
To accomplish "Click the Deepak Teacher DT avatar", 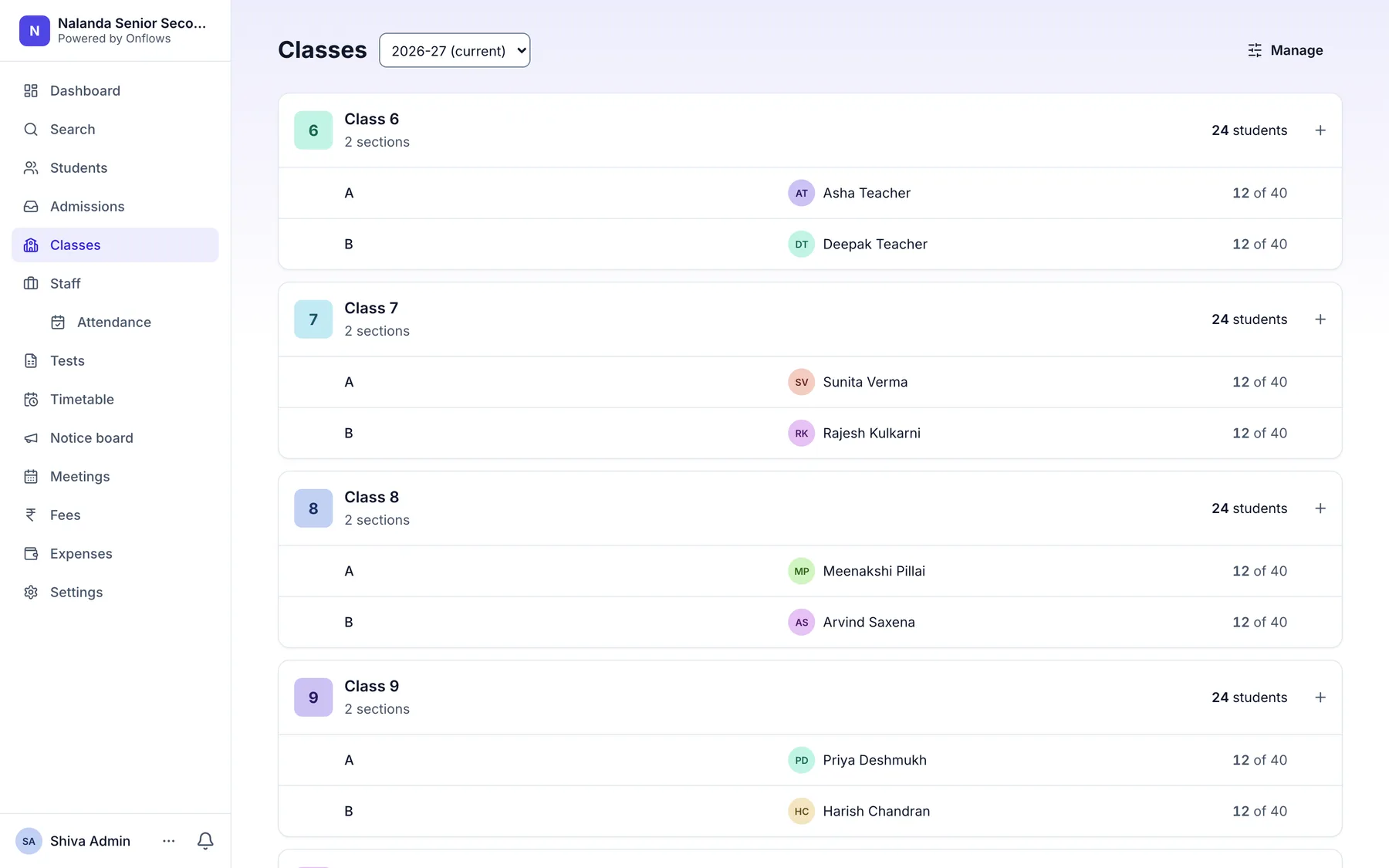I will [x=802, y=244].
